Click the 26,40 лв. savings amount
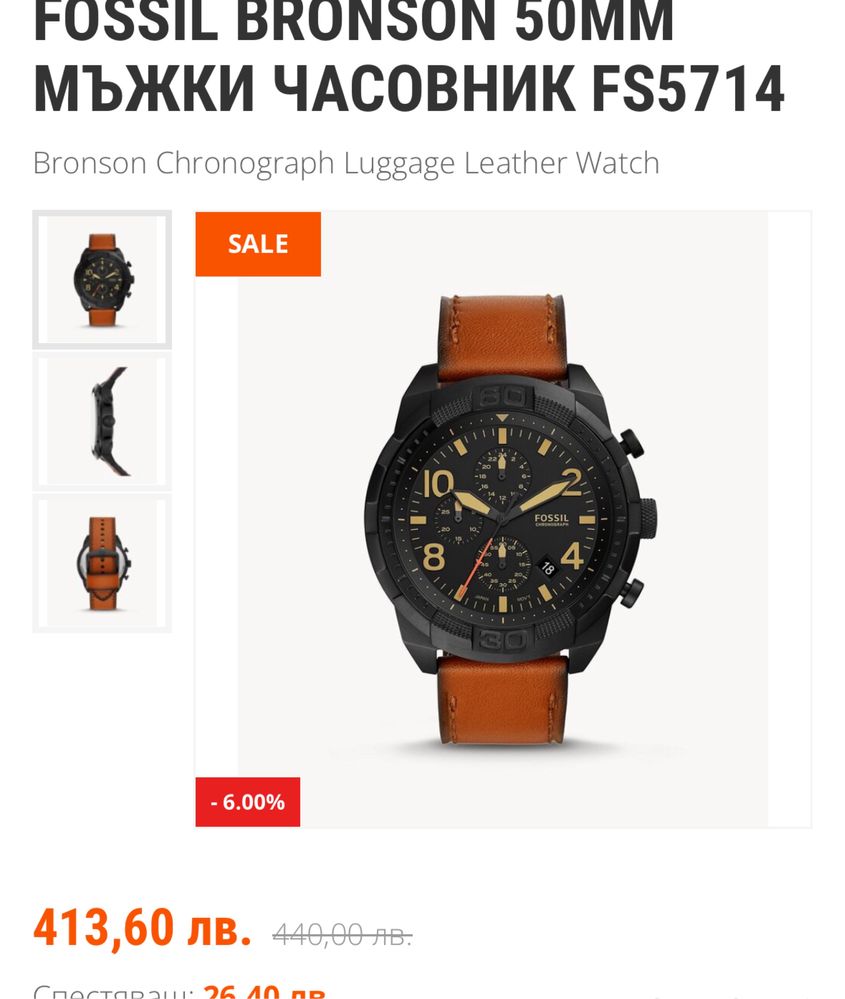 coord(266,991)
